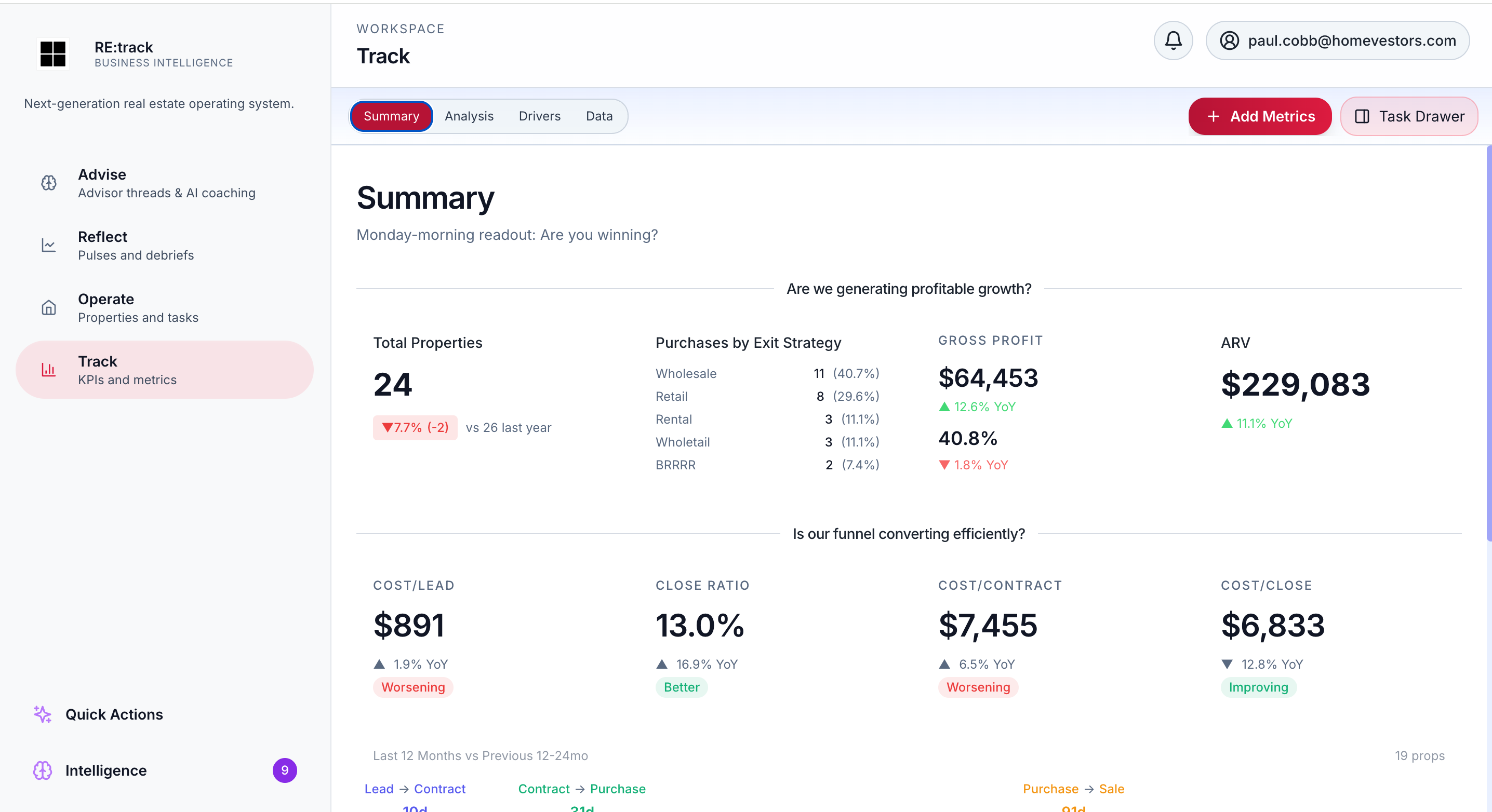
Task: Click the paul.cobb@homevestors.com account chip
Action: (x=1337, y=40)
